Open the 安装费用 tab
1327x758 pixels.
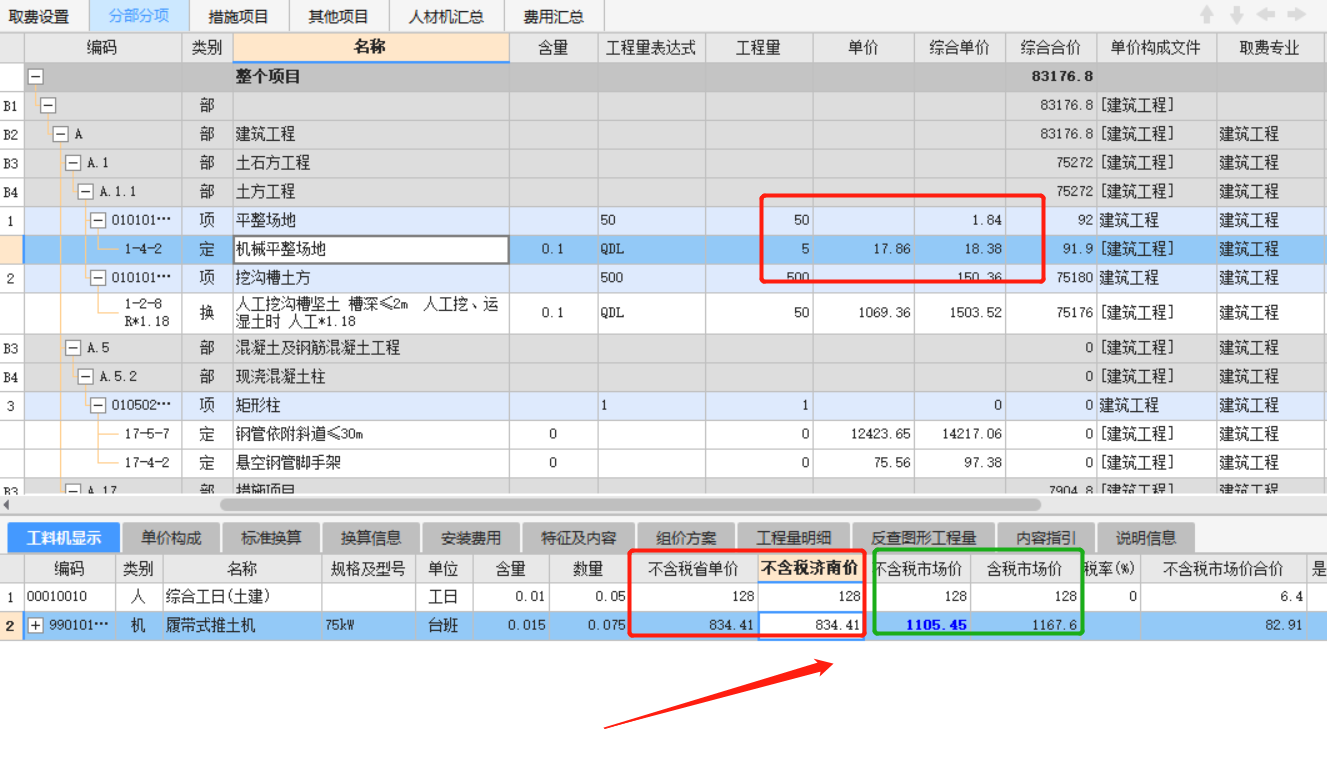471,538
